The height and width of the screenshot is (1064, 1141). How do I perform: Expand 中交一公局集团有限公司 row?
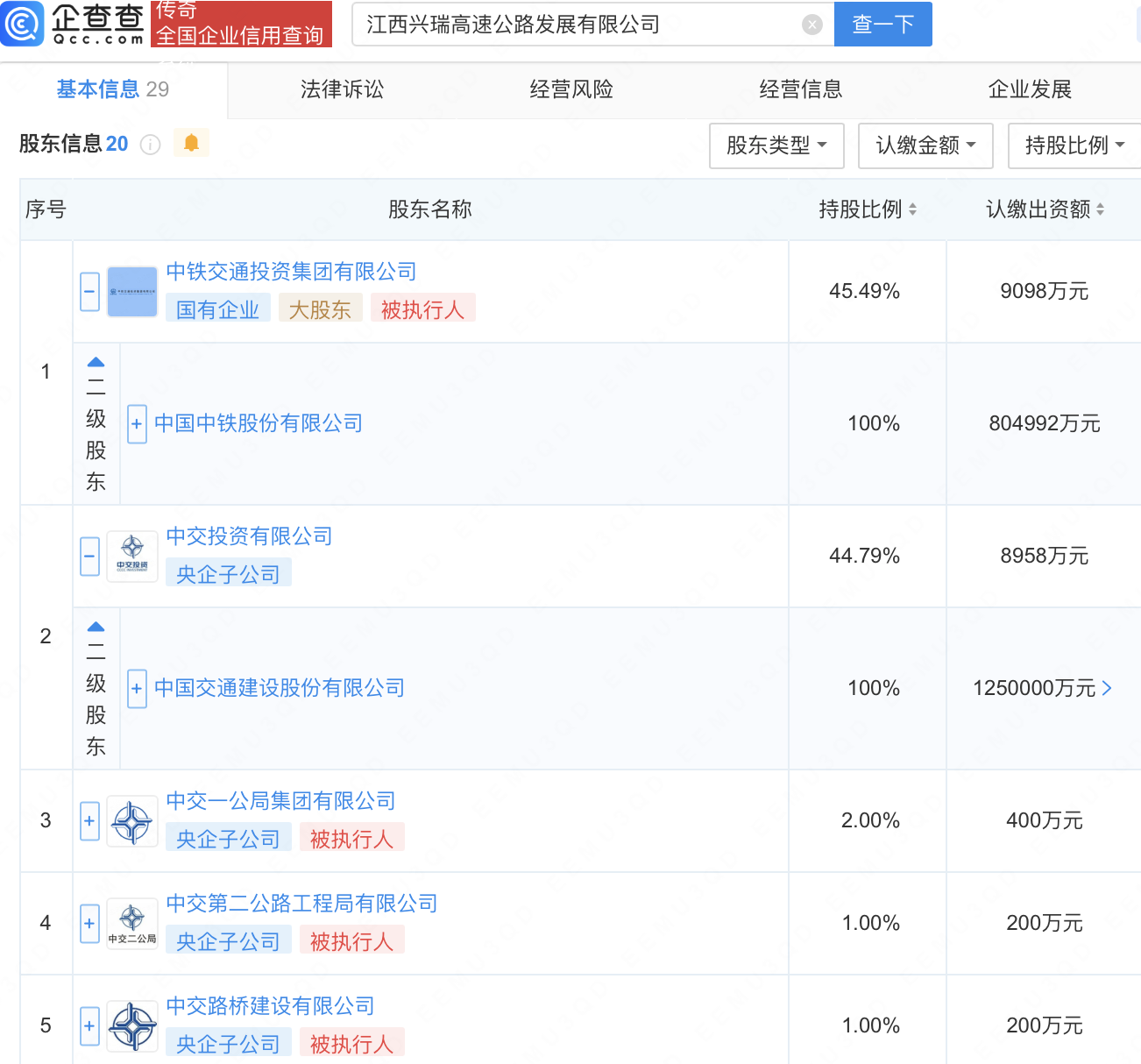pos(89,821)
